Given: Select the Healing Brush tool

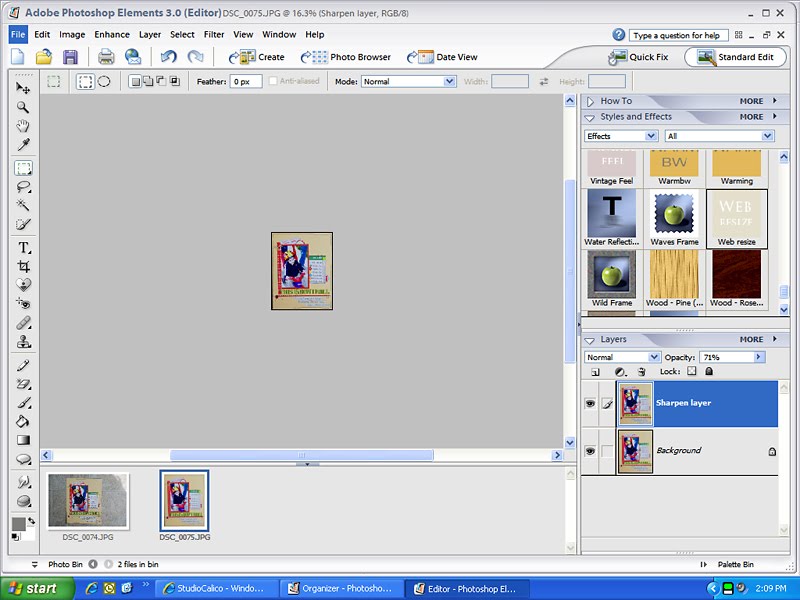Looking at the screenshot, I should 23,322.
